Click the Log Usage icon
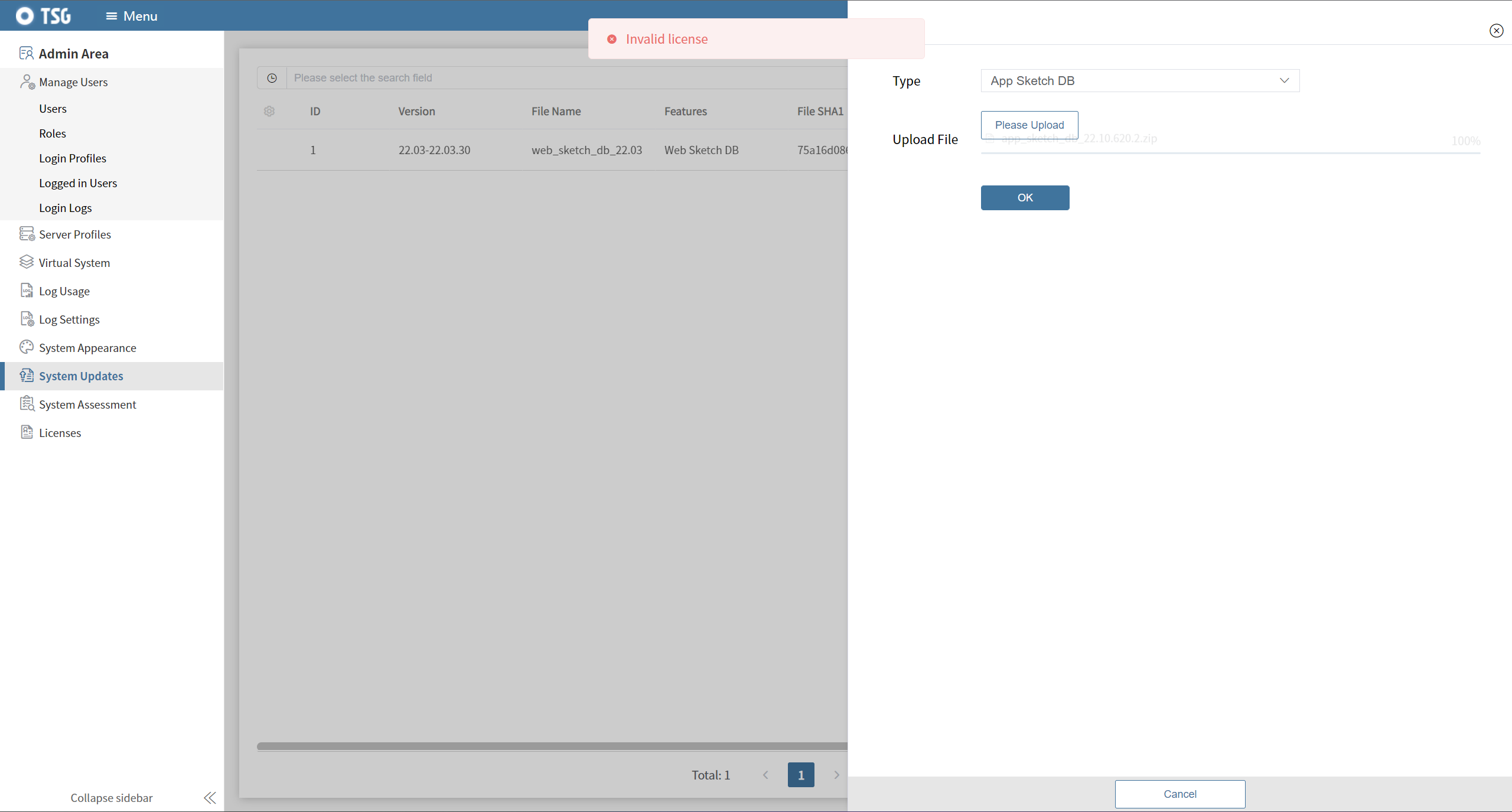The image size is (1512, 812). point(27,291)
